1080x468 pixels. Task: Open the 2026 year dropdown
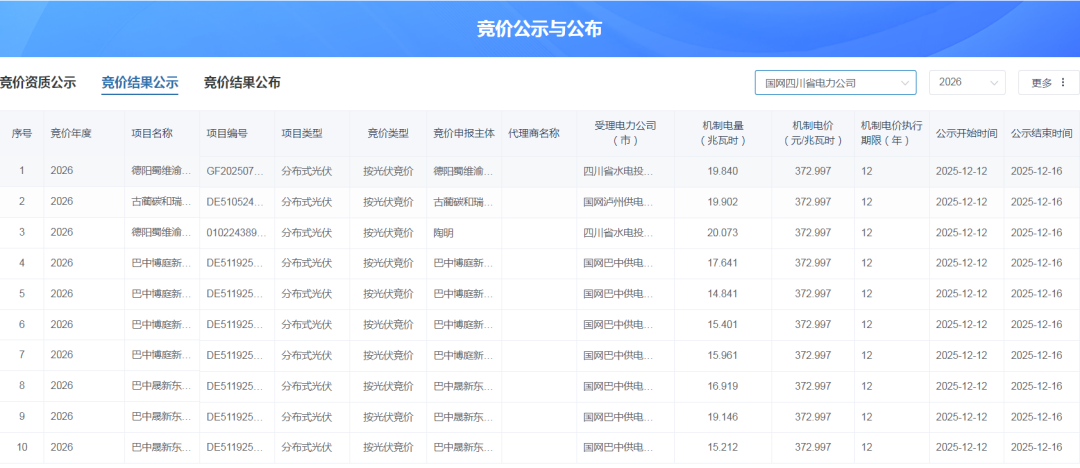[x=967, y=83]
